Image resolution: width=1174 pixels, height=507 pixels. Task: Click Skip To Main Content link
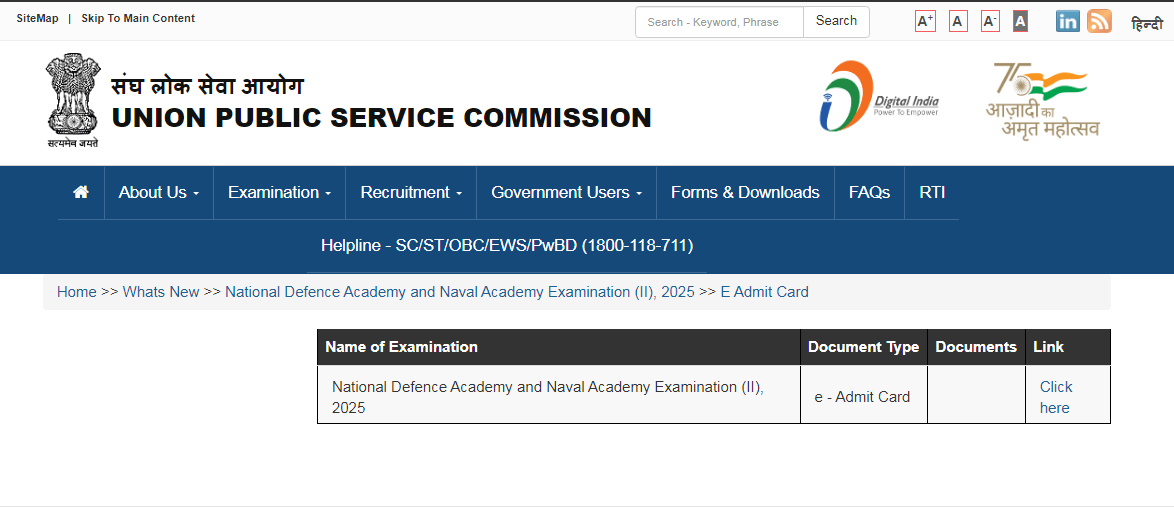[138, 18]
